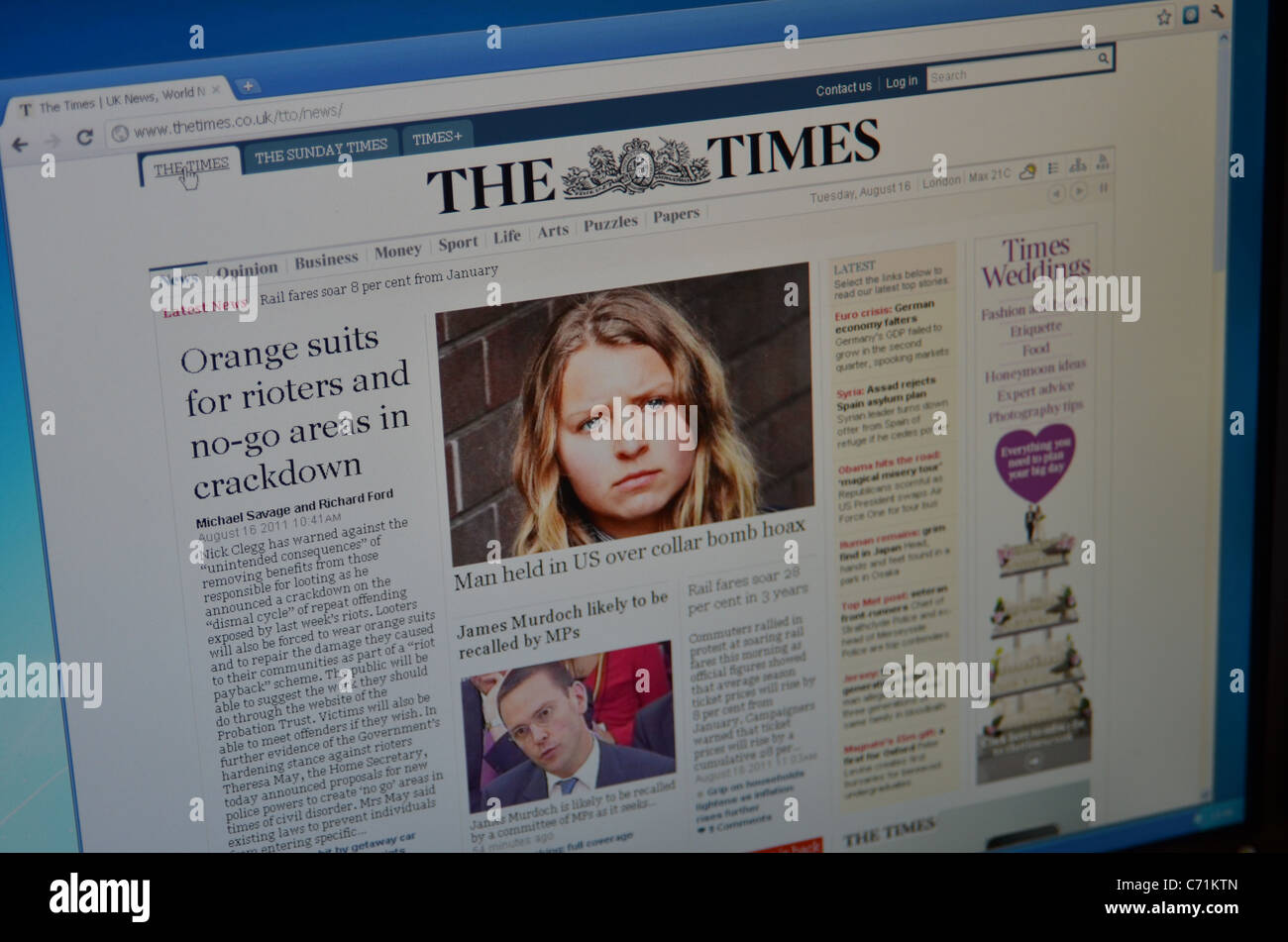Reload the page with the refresh icon

click(85, 138)
